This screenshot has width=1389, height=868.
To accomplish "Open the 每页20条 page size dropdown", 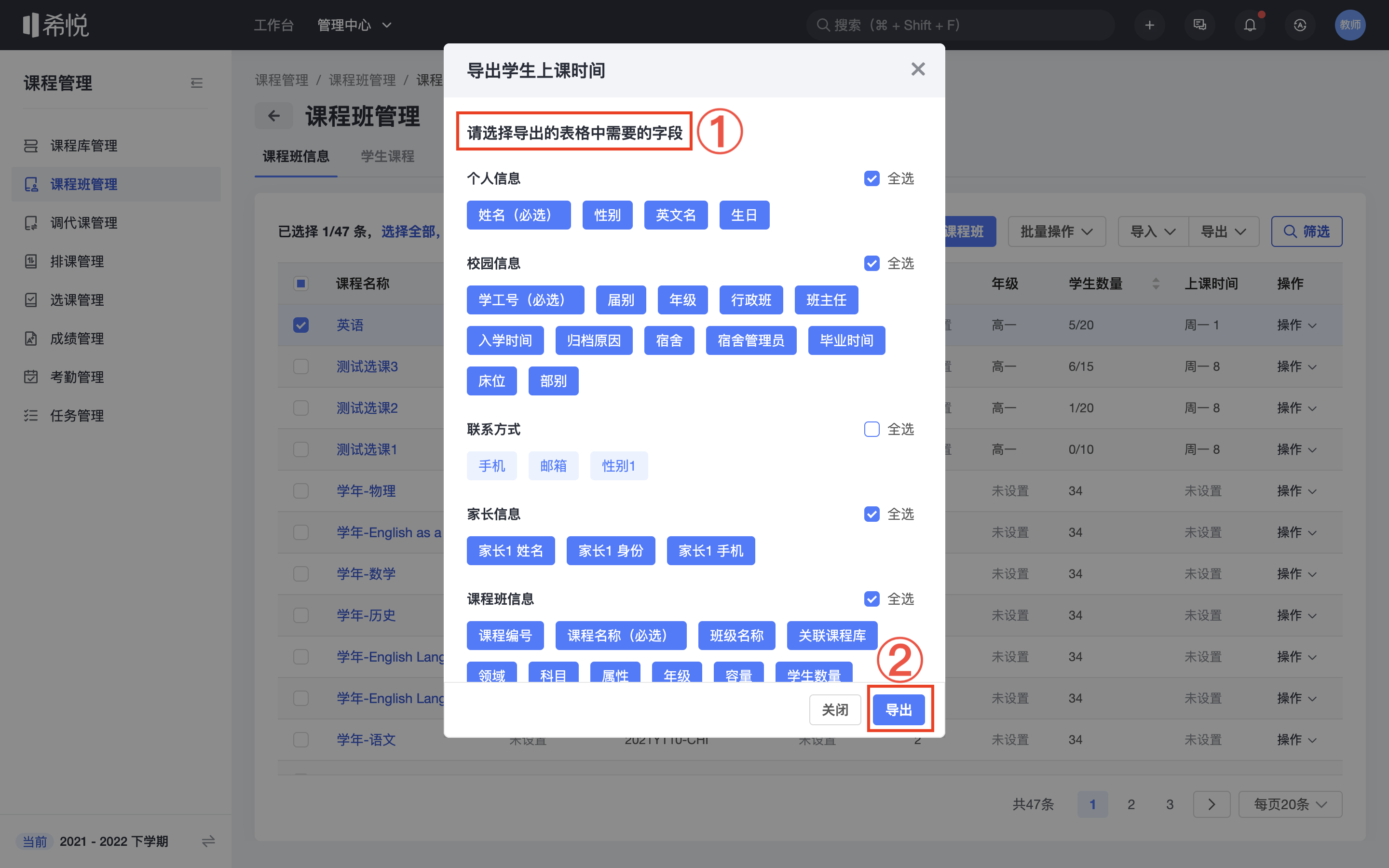I will pyautogui.click(x=1290, y=804).
